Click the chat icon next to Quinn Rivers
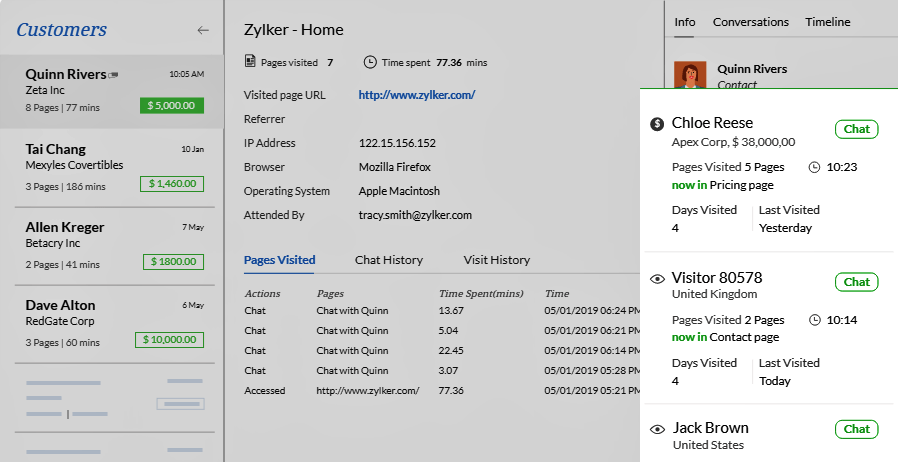Image resolution: width=898 pixels, height=462 pixels. click(x=113, y=74)
